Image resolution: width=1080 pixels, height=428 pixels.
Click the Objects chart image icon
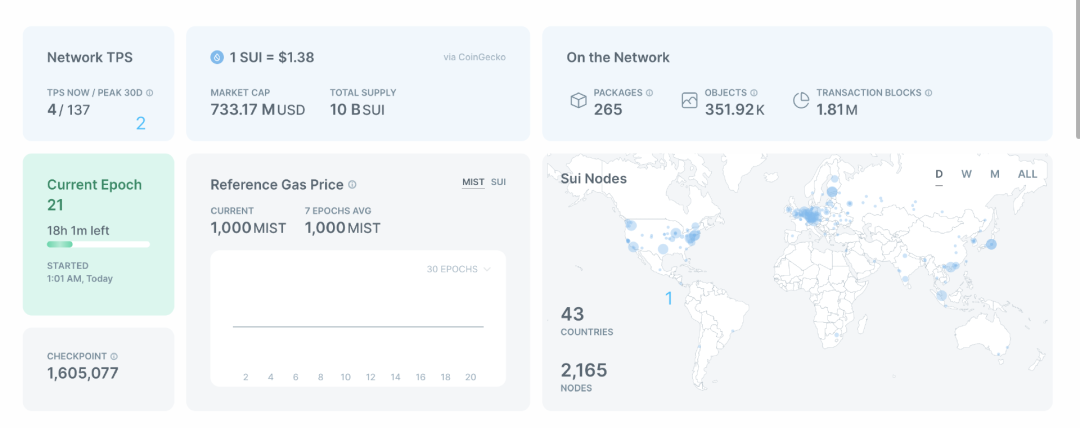689,101
